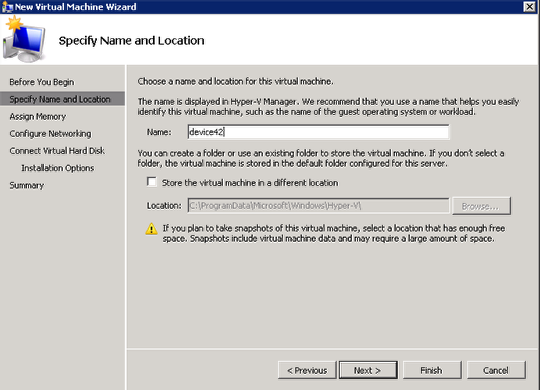Click the Finish button

click(432, 370)
